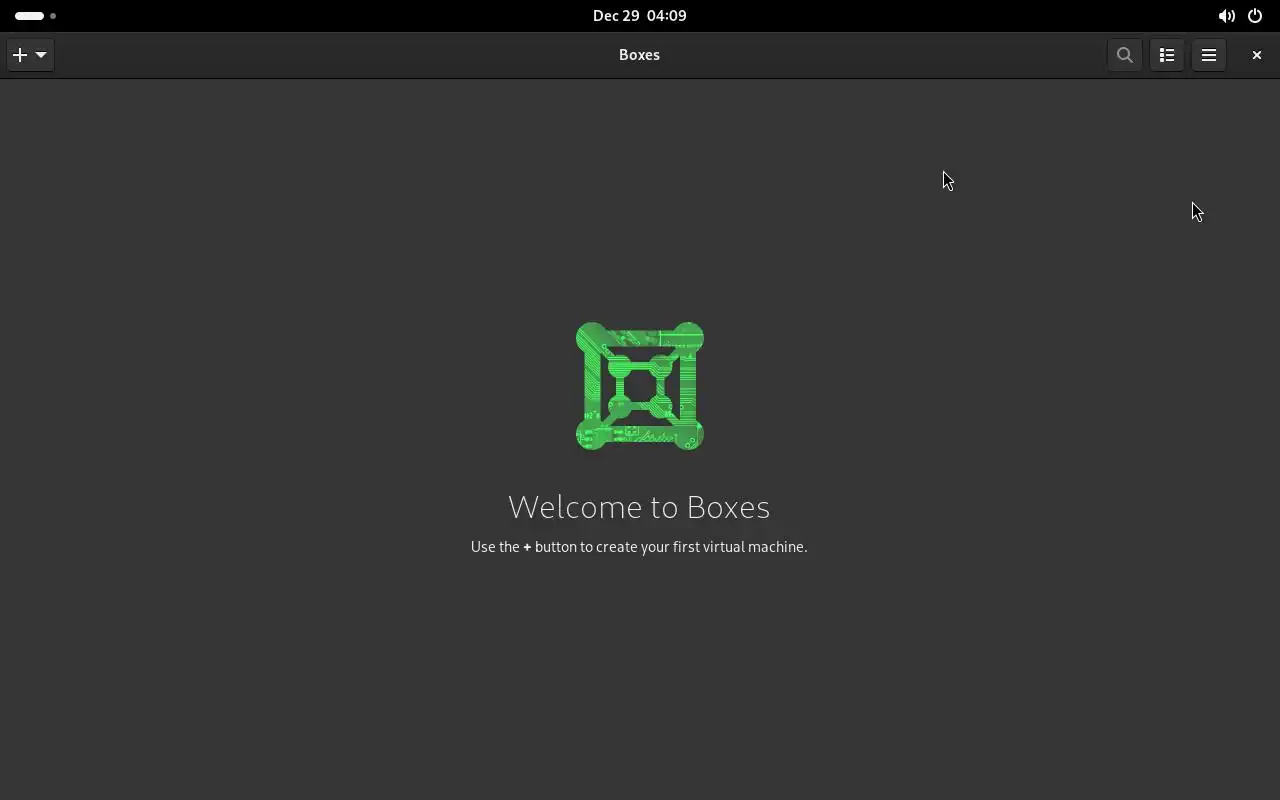The width and height of the screenshot is (1280, 800).
Task: Click the "Boxes" window title
Action: pos(639,55)
